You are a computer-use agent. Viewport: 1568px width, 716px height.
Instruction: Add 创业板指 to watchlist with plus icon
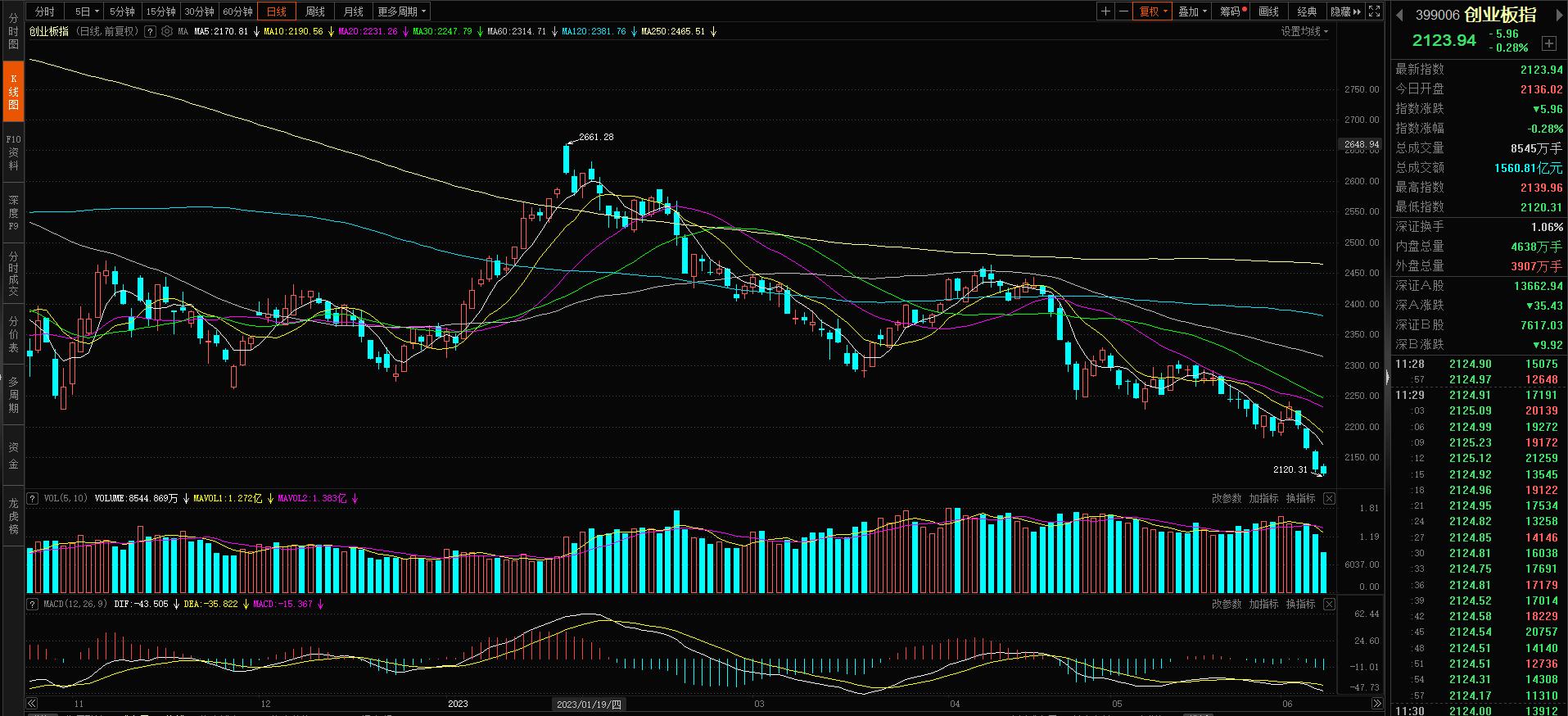click(1548, 43)
